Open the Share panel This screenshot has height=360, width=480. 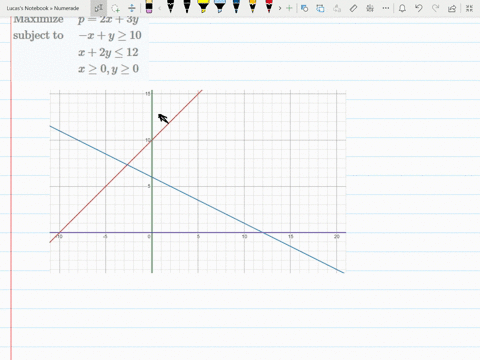click(452, 8)
